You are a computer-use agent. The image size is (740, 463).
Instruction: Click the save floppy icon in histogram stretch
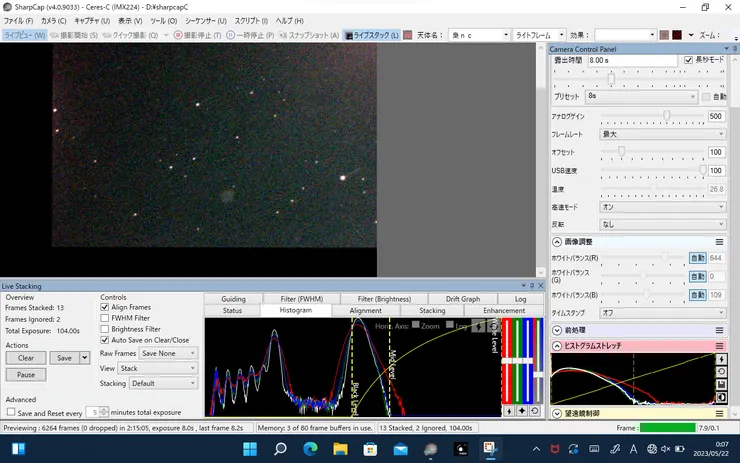click(x=721, y=385)
